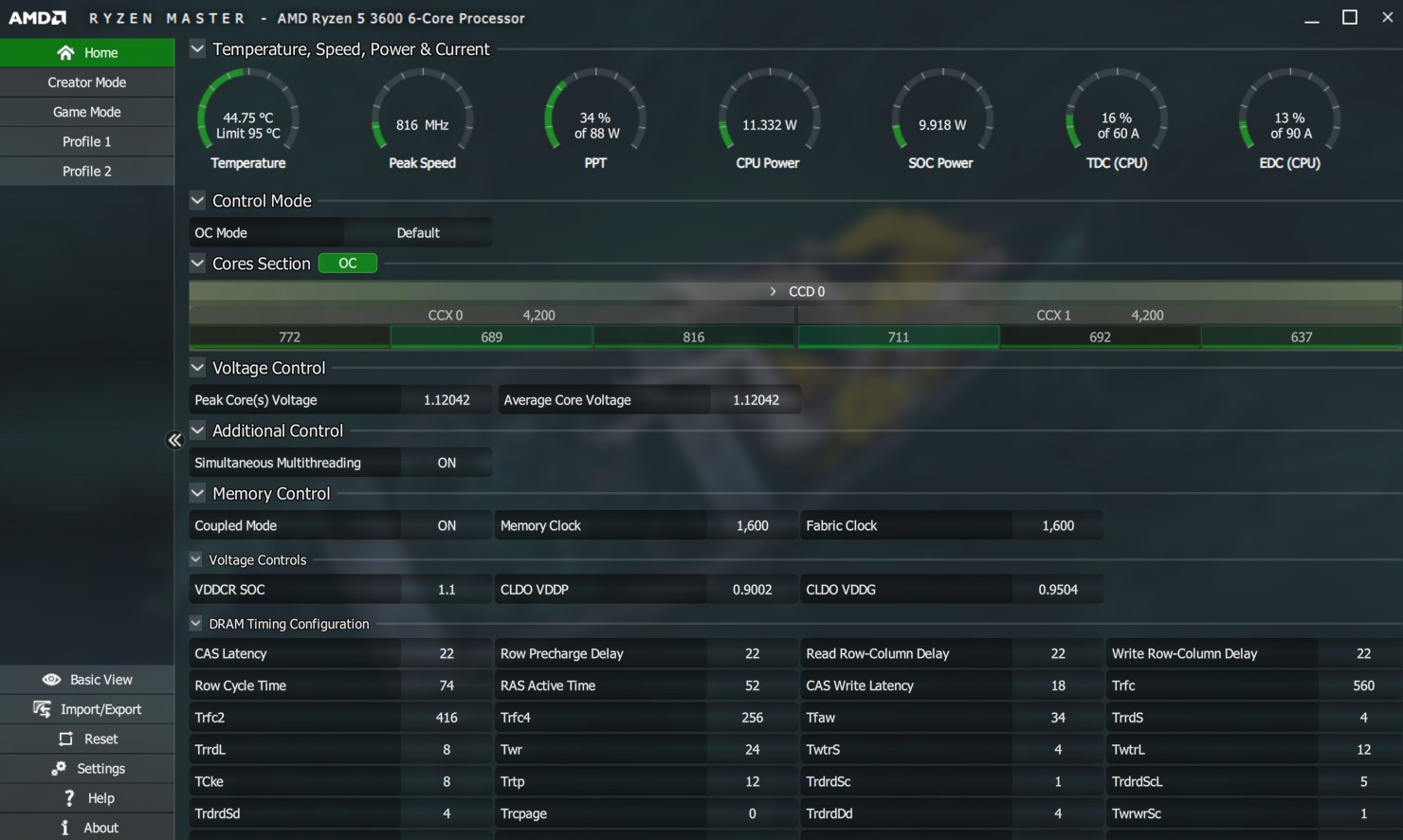Toggle Coupled Mode ON value
Image resolution: width=1403 pixels, height=840 pixels.
click(x=446, y=525)
